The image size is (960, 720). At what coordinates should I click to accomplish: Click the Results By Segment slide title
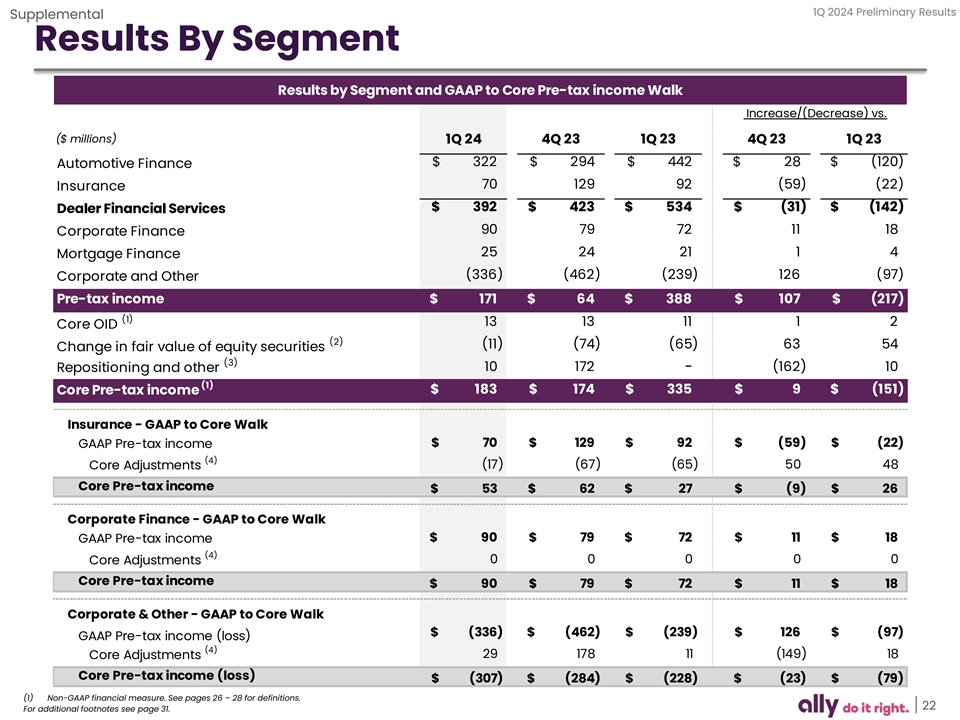[x=216, y=40]
